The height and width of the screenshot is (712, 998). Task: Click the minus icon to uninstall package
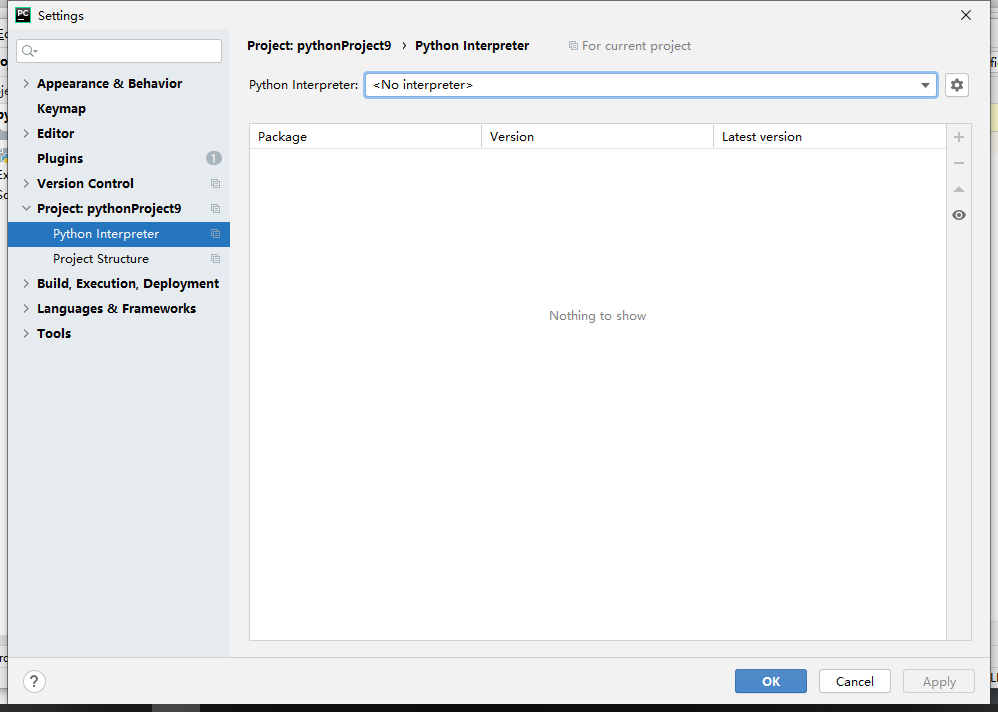959,163
